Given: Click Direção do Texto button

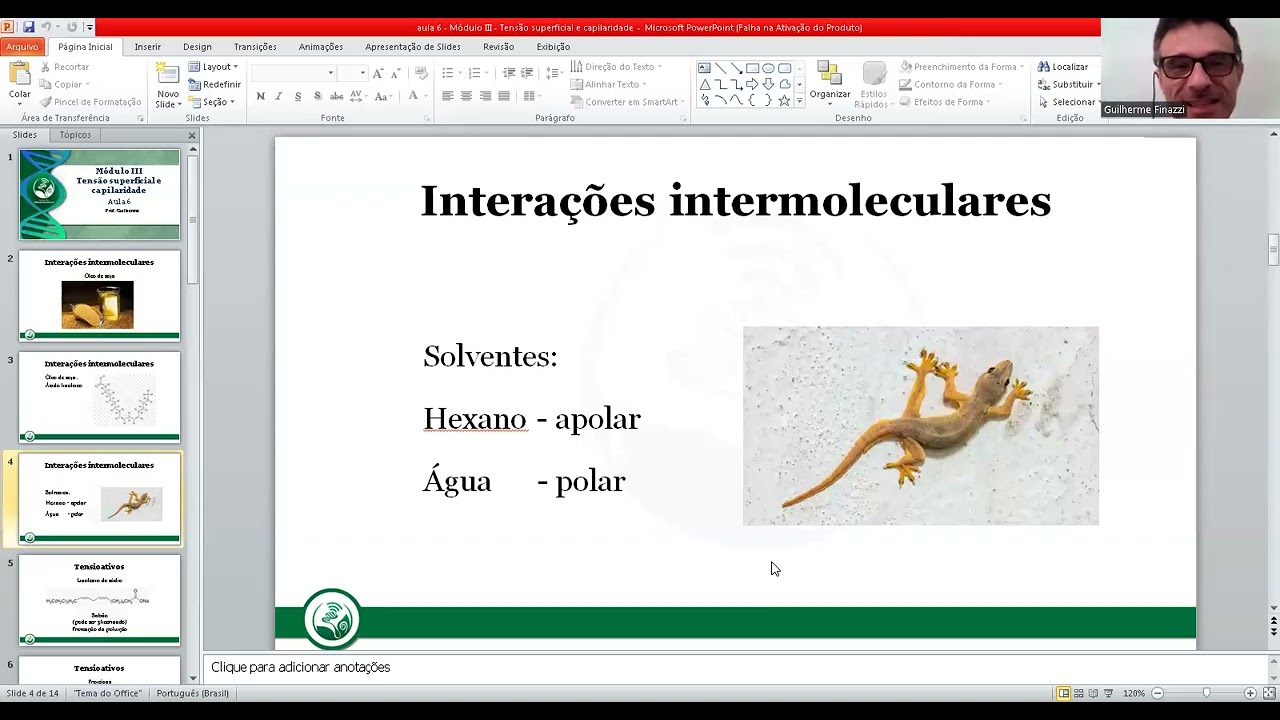Looking at the screenshot, I should [615, 67].
